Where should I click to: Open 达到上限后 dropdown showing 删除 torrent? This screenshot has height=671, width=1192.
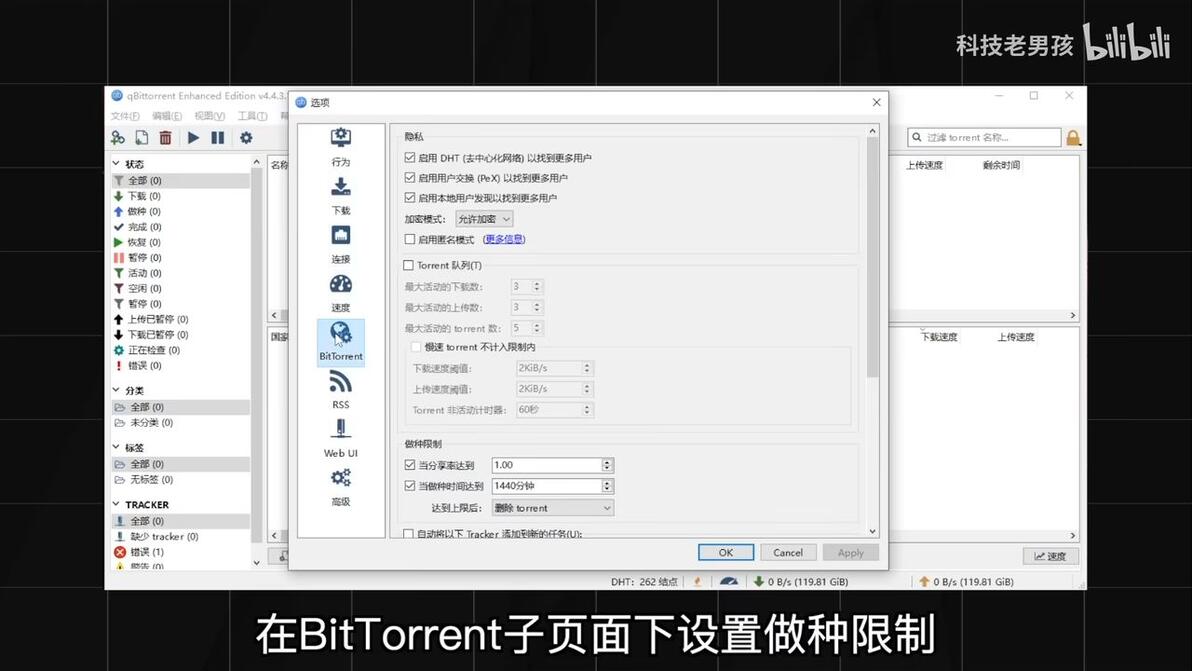[x=553, y=508]
